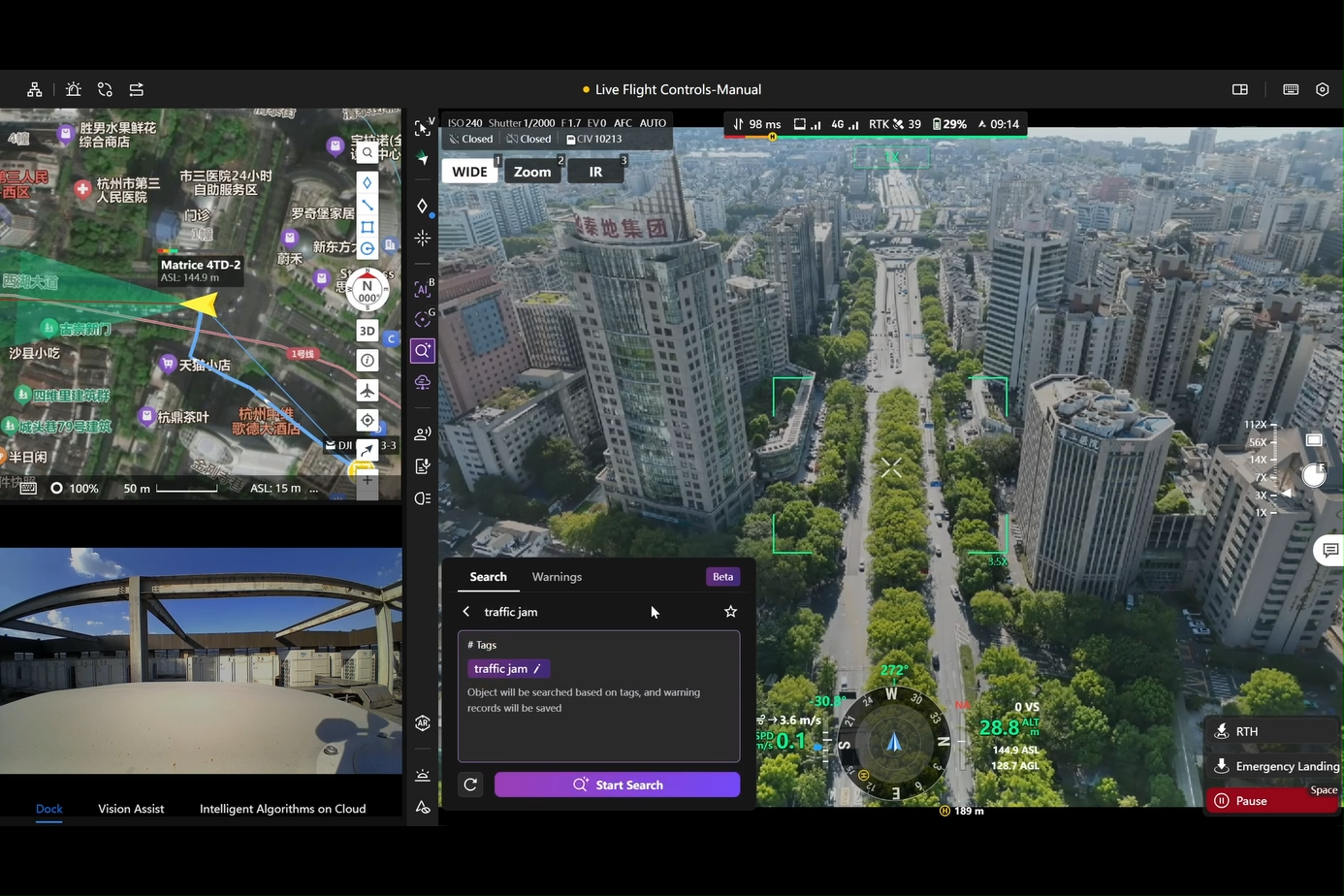The width and height of the screenshot is (1344, 896).
Task: Open the AI recognition icon in sidebar
Action: [422, 288]
